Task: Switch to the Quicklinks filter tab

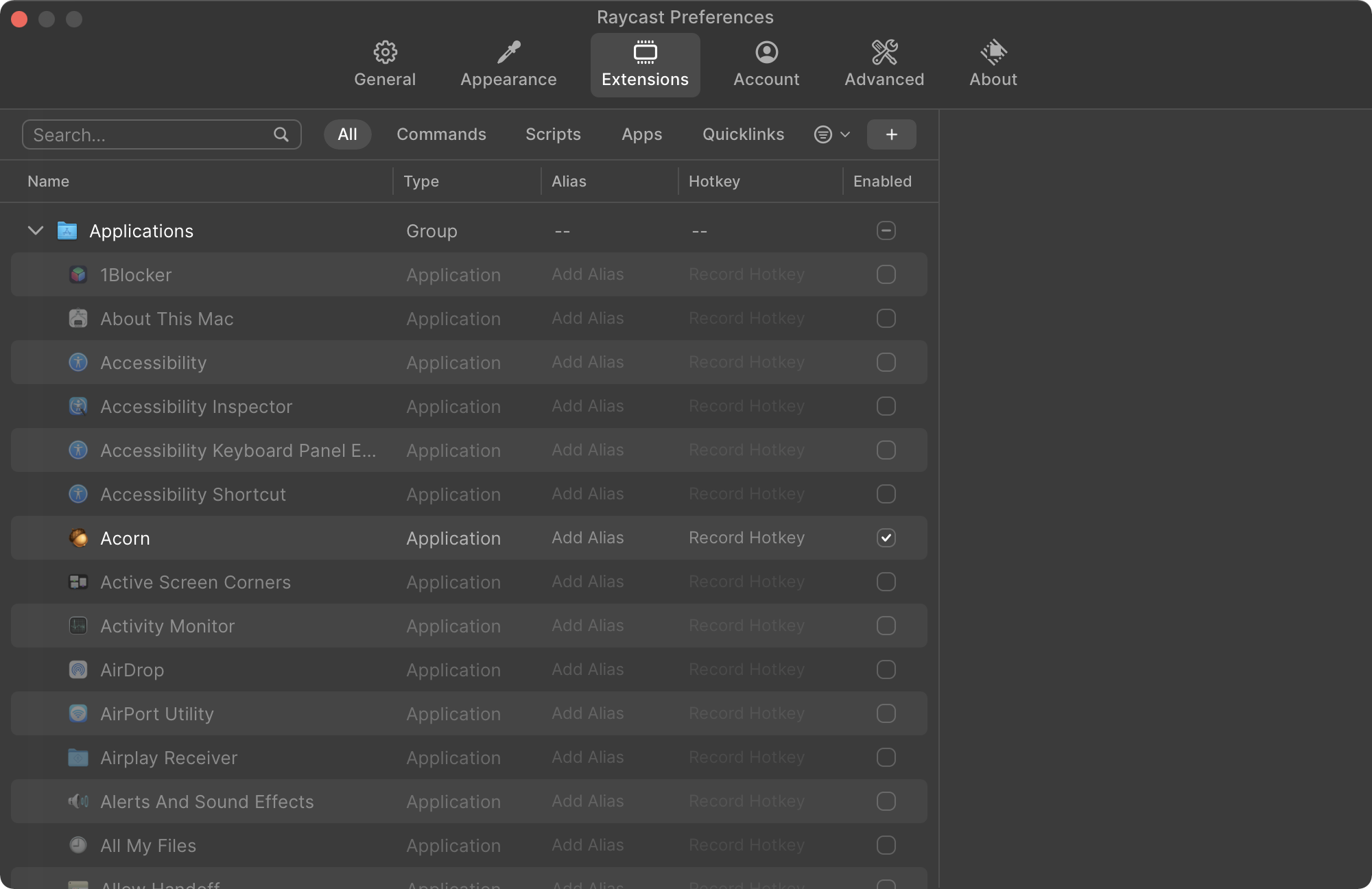Action: pos(743,134)
